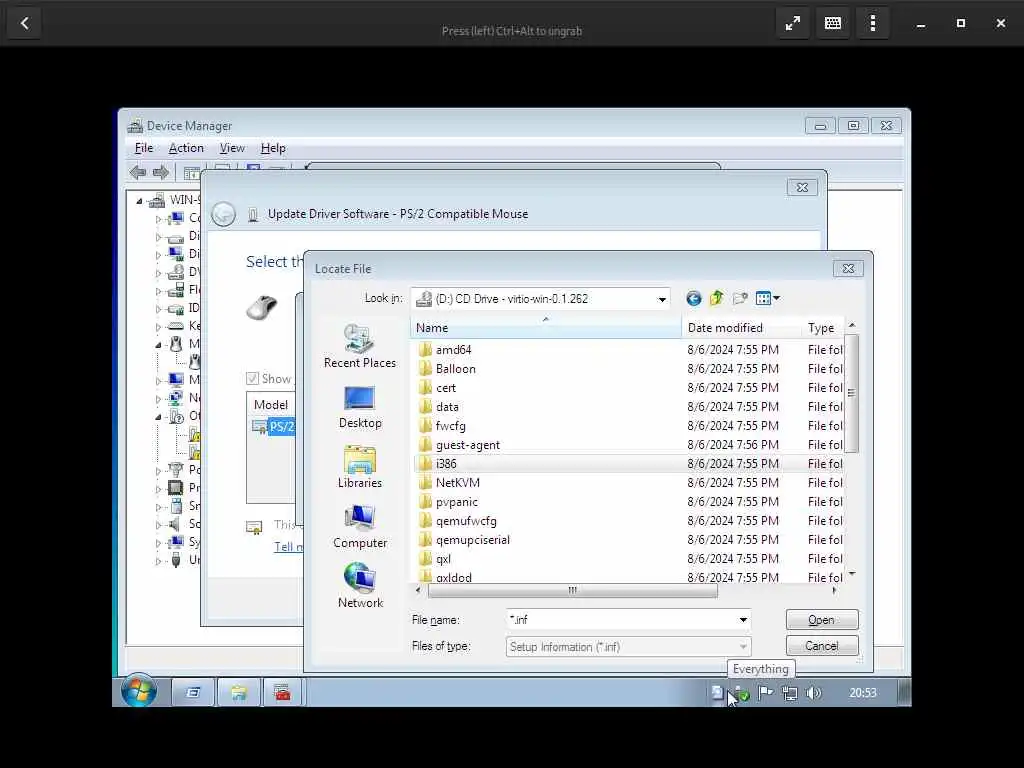Click the horizontal scrollbar thumb in file list

pos(573,590)
